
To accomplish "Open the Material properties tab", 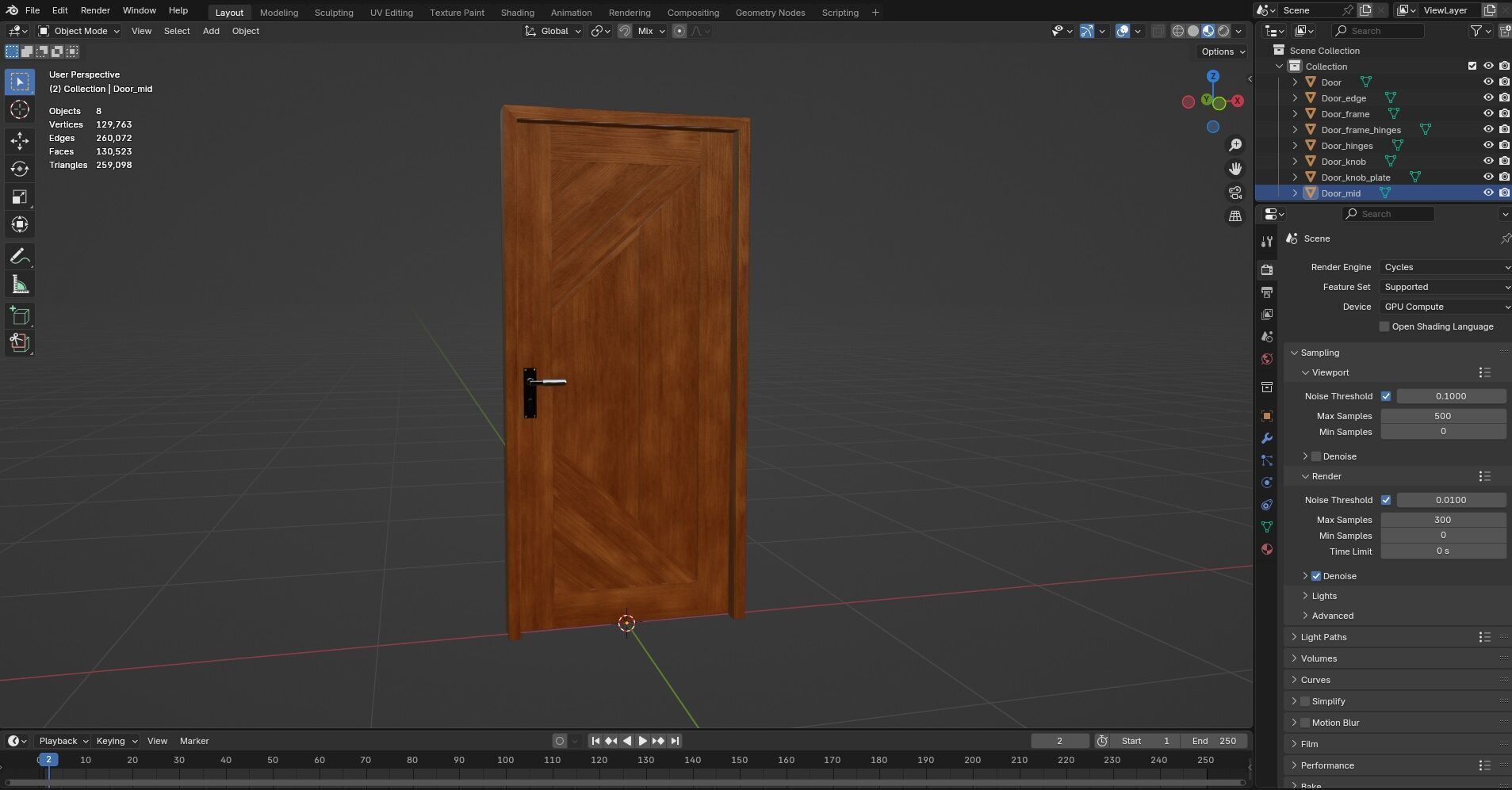I will [x=1267, y=549].
